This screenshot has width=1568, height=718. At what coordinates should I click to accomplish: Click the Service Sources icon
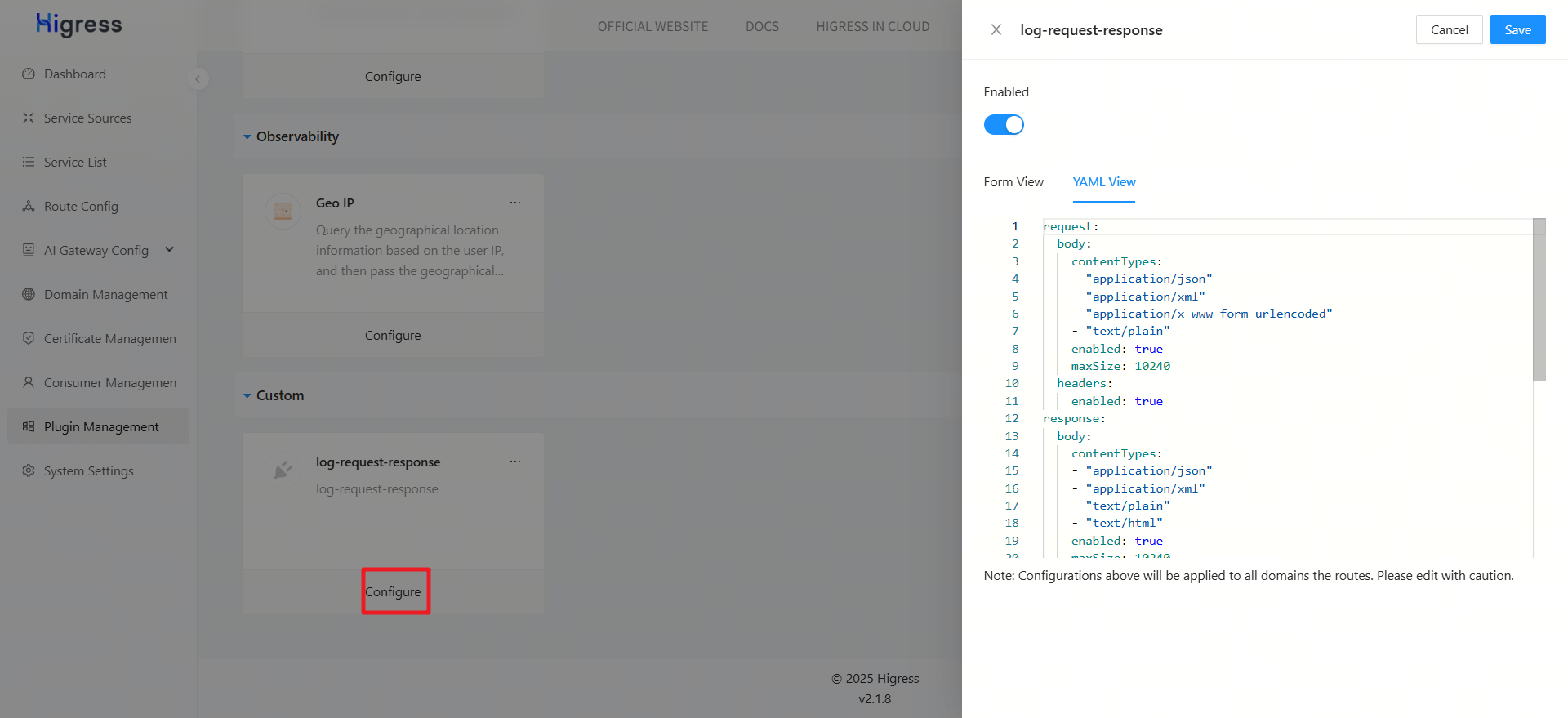(x=29, y=118)
